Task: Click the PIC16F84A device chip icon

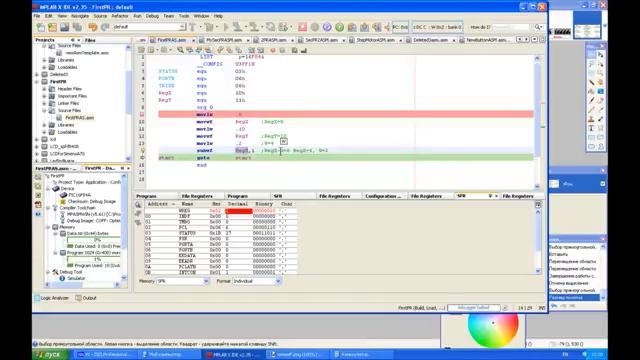Action: coord(63,195)
